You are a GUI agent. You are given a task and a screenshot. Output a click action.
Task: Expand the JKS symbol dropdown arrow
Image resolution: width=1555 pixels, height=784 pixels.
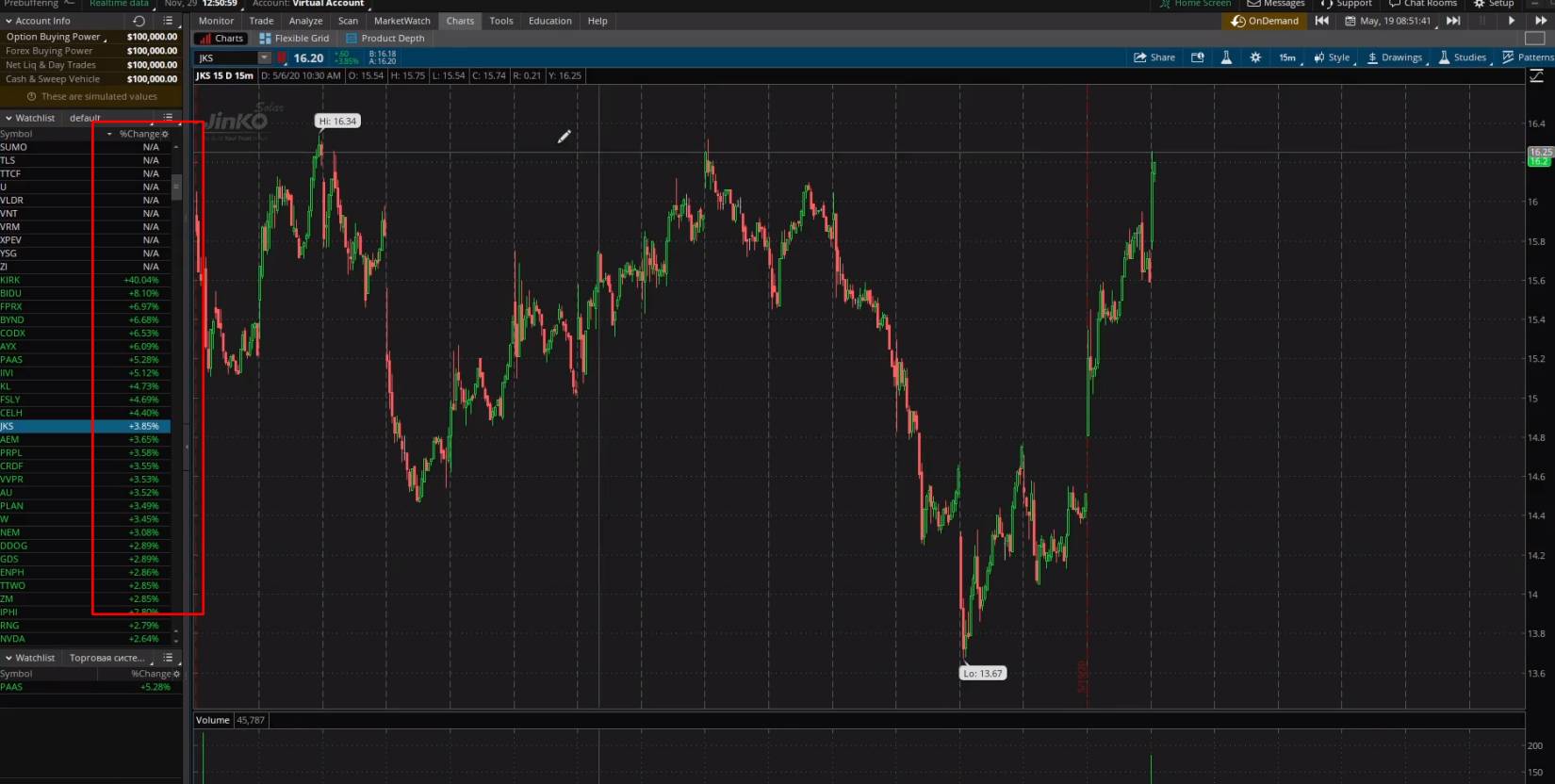(x=264, y=58)
